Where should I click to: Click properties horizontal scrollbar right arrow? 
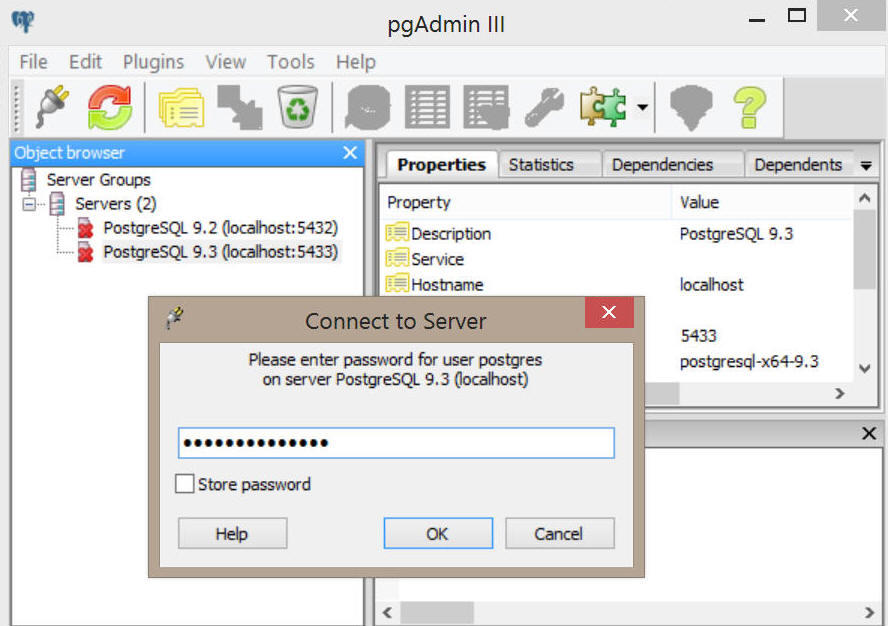tap(840, 393)
